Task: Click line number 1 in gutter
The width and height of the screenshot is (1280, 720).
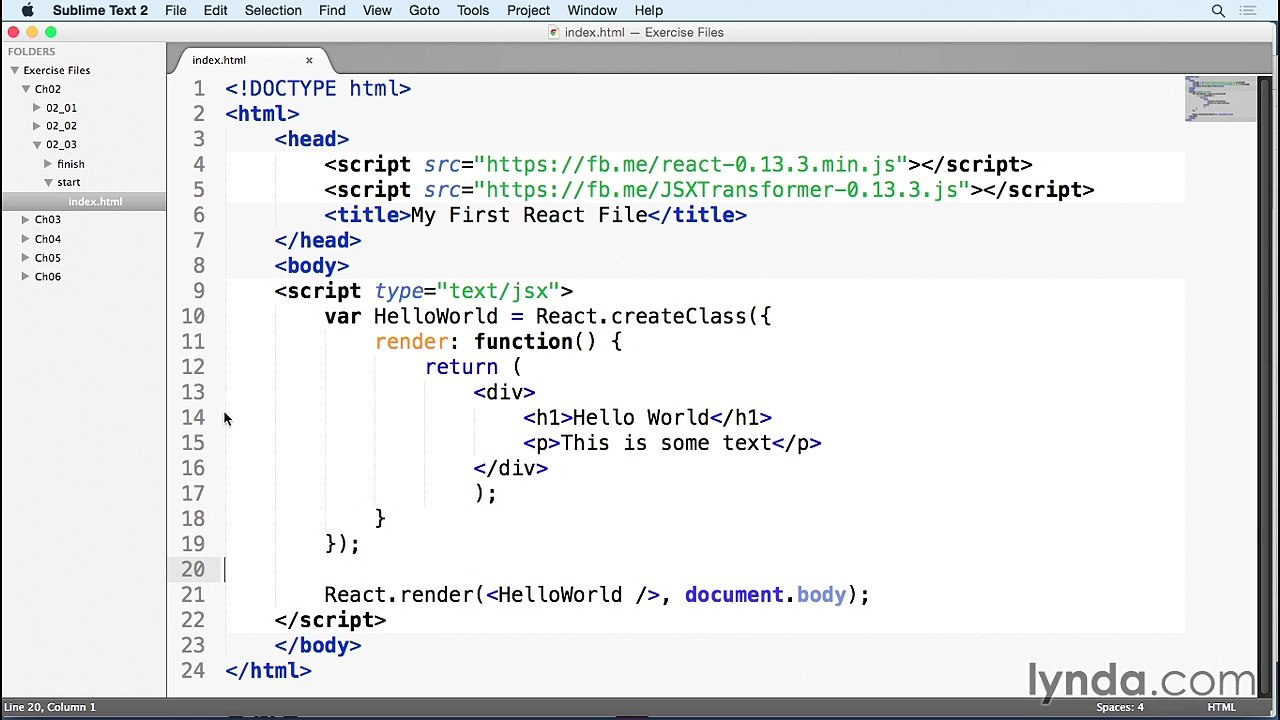Action: coord(199,89)
